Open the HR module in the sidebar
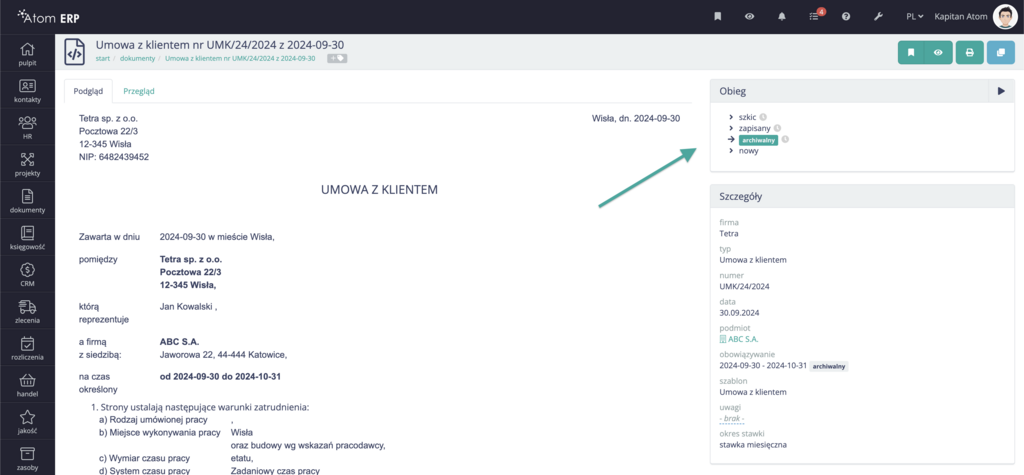 click(x=27, y=127)
